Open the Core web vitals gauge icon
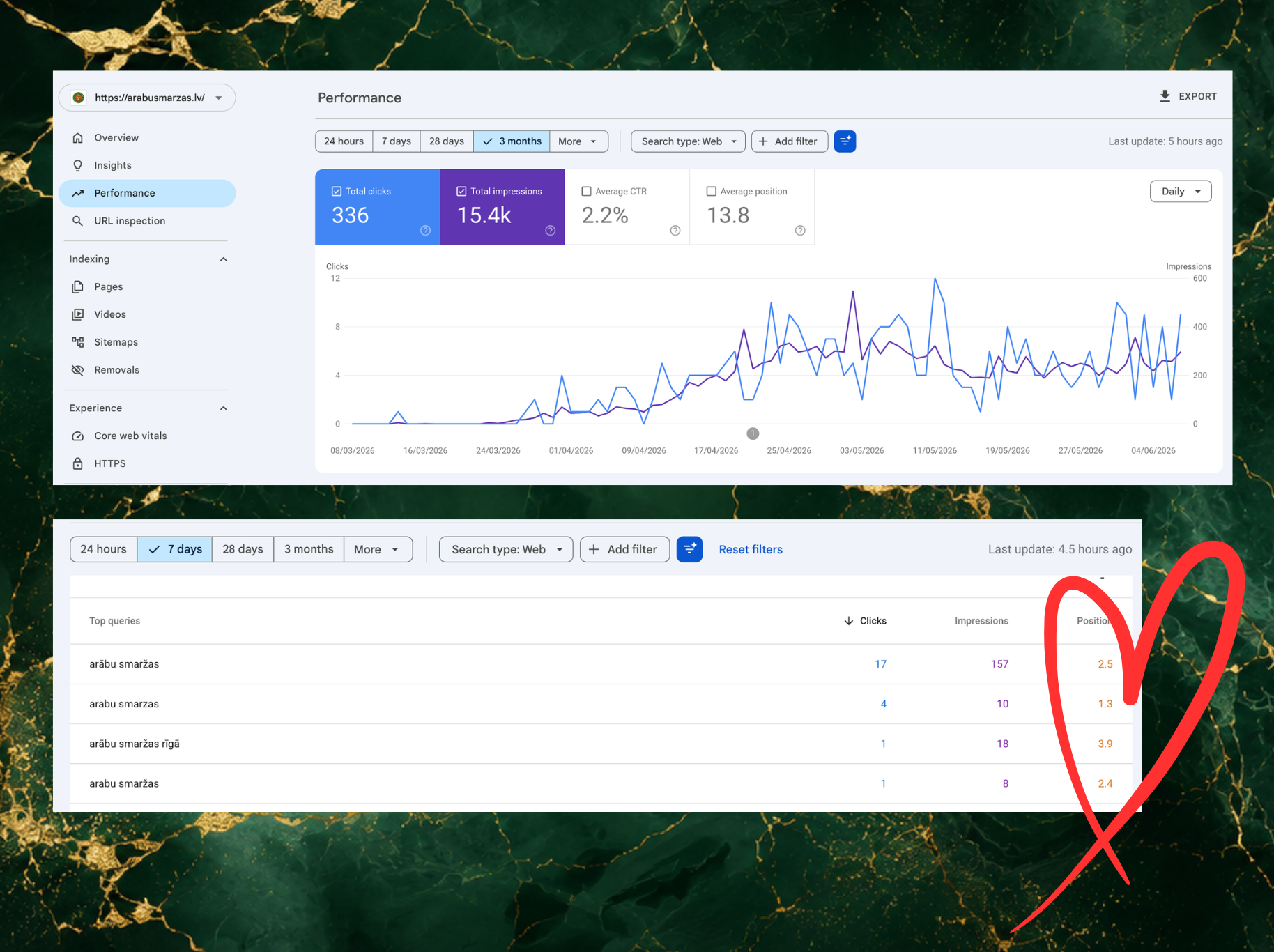 pyautogui.click(x=78, y=436)
